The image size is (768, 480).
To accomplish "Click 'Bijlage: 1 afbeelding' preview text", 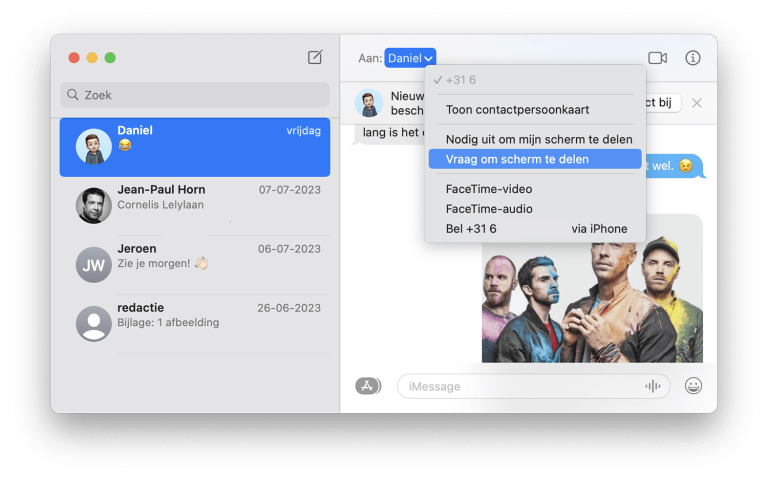I will tap(168, 322).
